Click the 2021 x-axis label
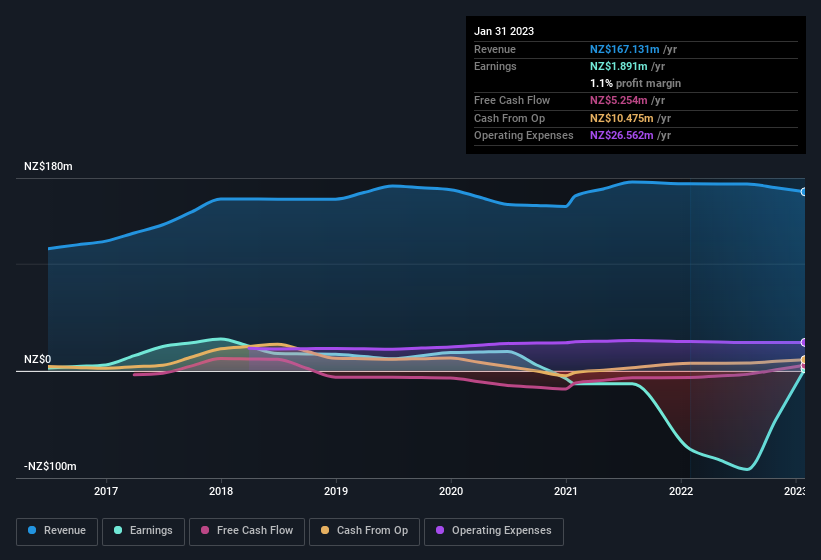The height and width of the screenshot is (560, 821). [x=566, y=491]
